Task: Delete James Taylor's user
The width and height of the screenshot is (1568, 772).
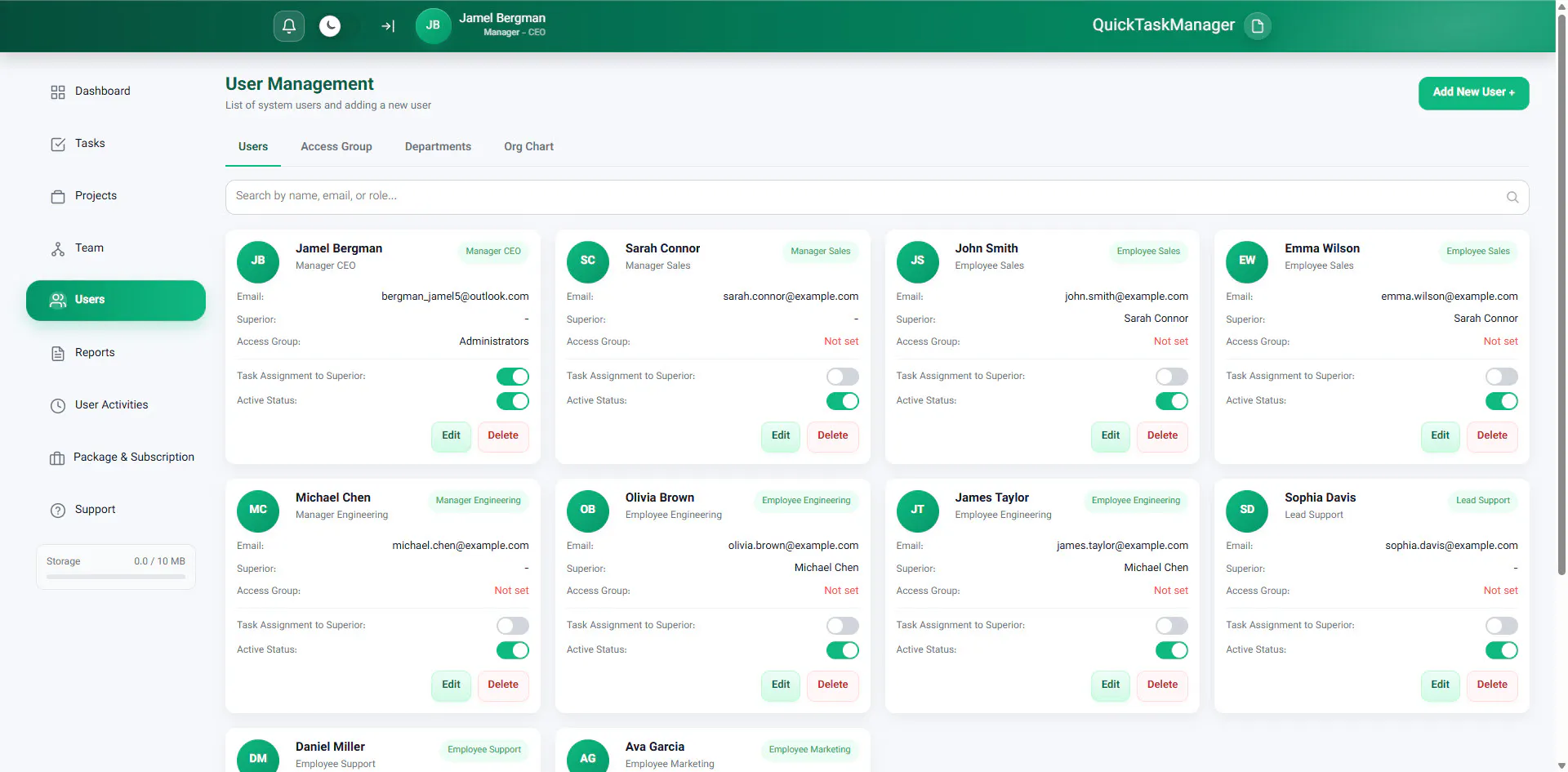Action: (1162, 685)
